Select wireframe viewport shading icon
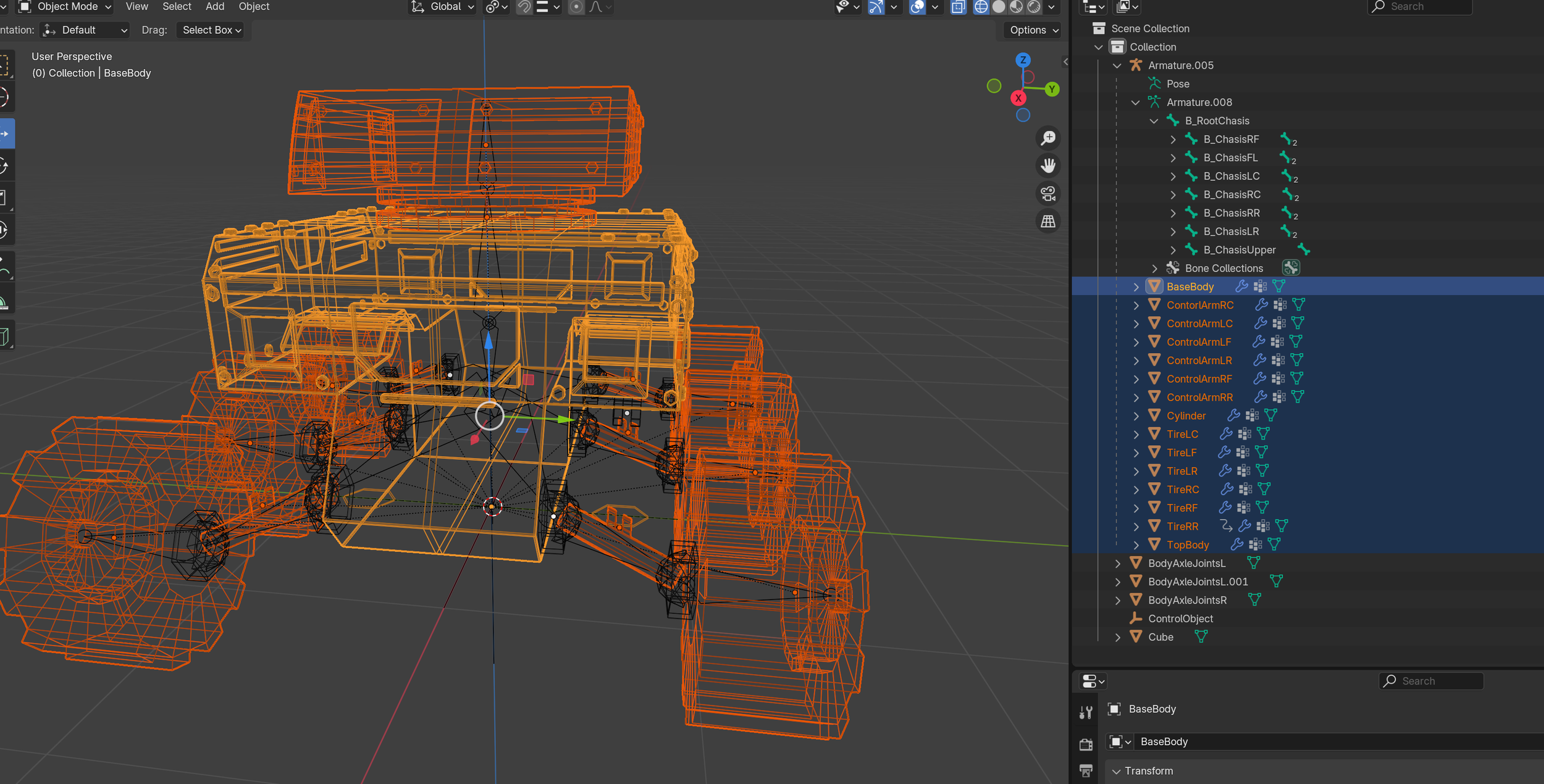The height and width of the screenshot is (784, 1544). [981, 7]
